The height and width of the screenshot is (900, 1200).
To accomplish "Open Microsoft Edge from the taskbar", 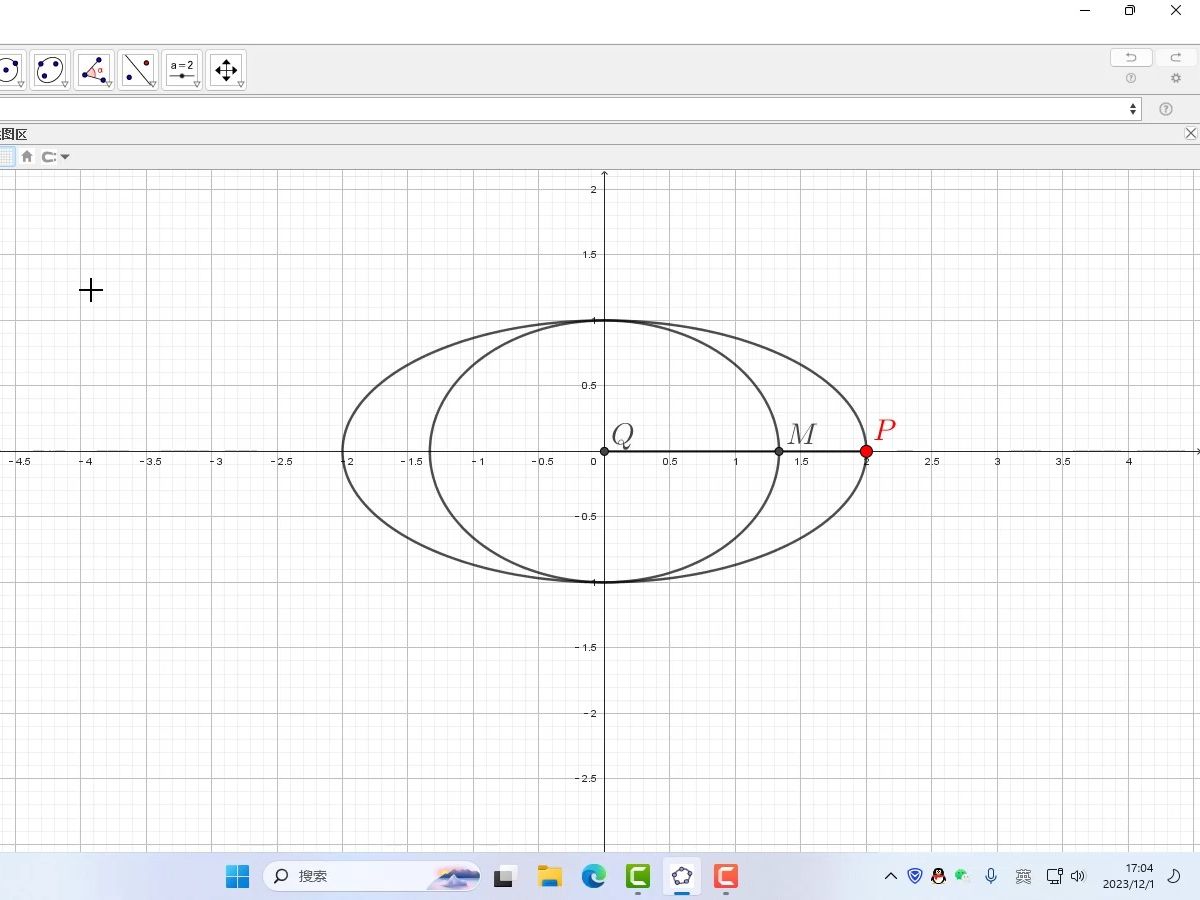I will 594,876.
